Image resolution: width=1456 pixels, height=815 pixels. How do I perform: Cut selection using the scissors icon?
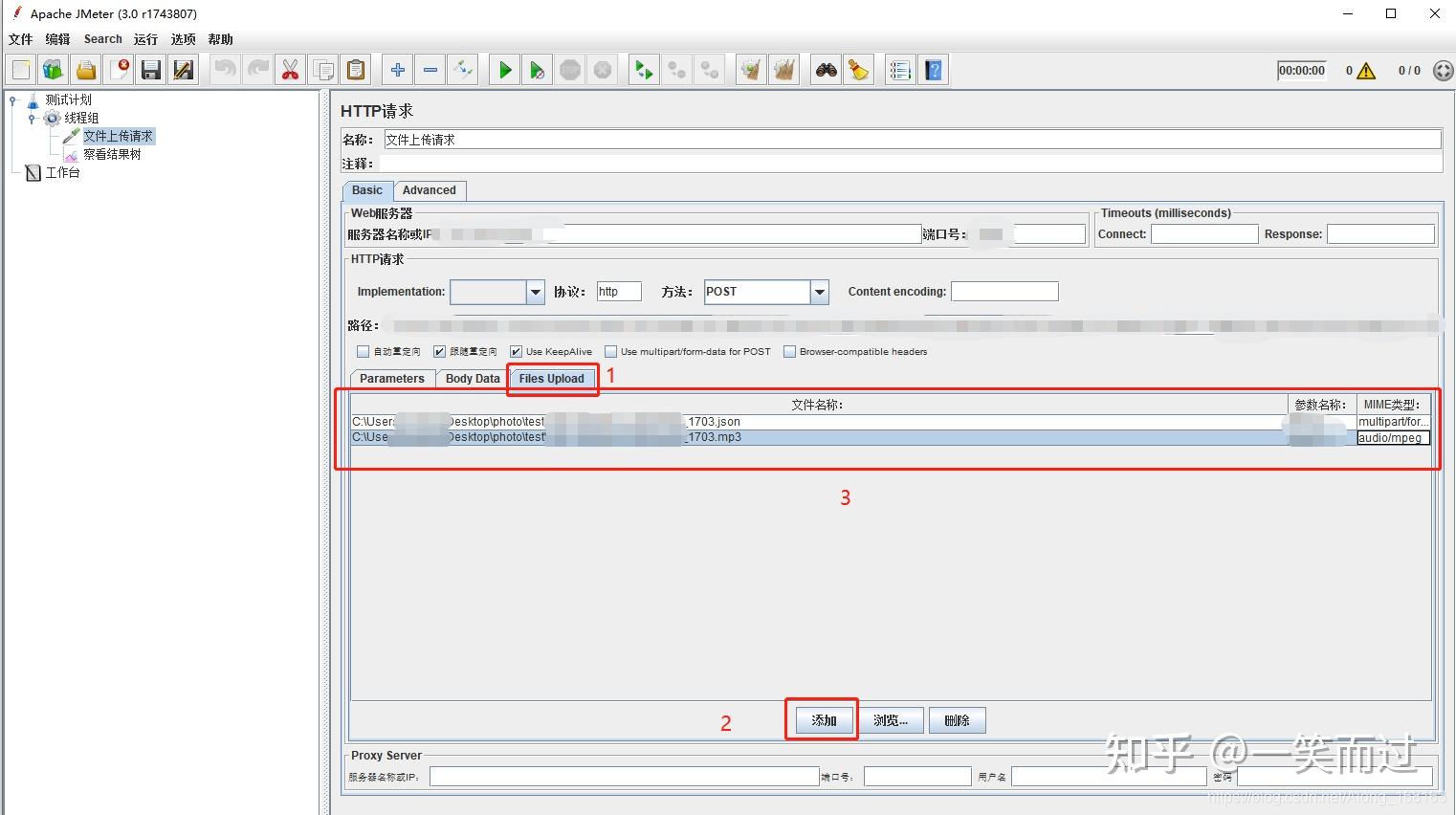[290, 69]
